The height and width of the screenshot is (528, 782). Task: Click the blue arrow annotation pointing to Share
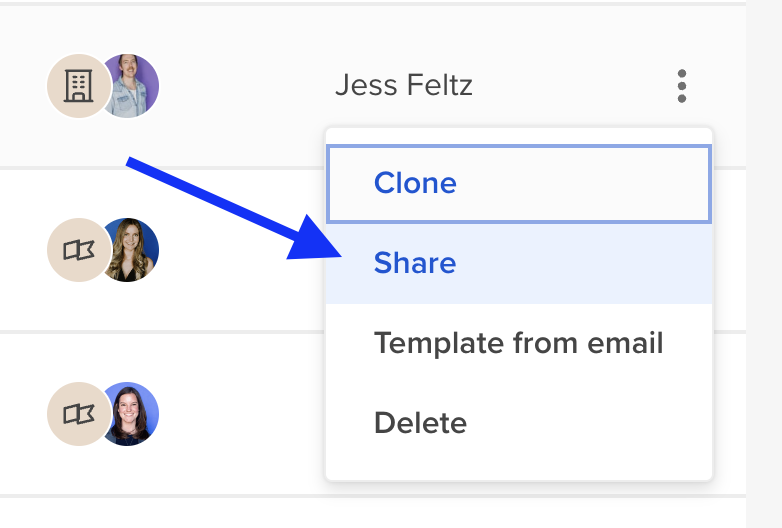point(234,208)
